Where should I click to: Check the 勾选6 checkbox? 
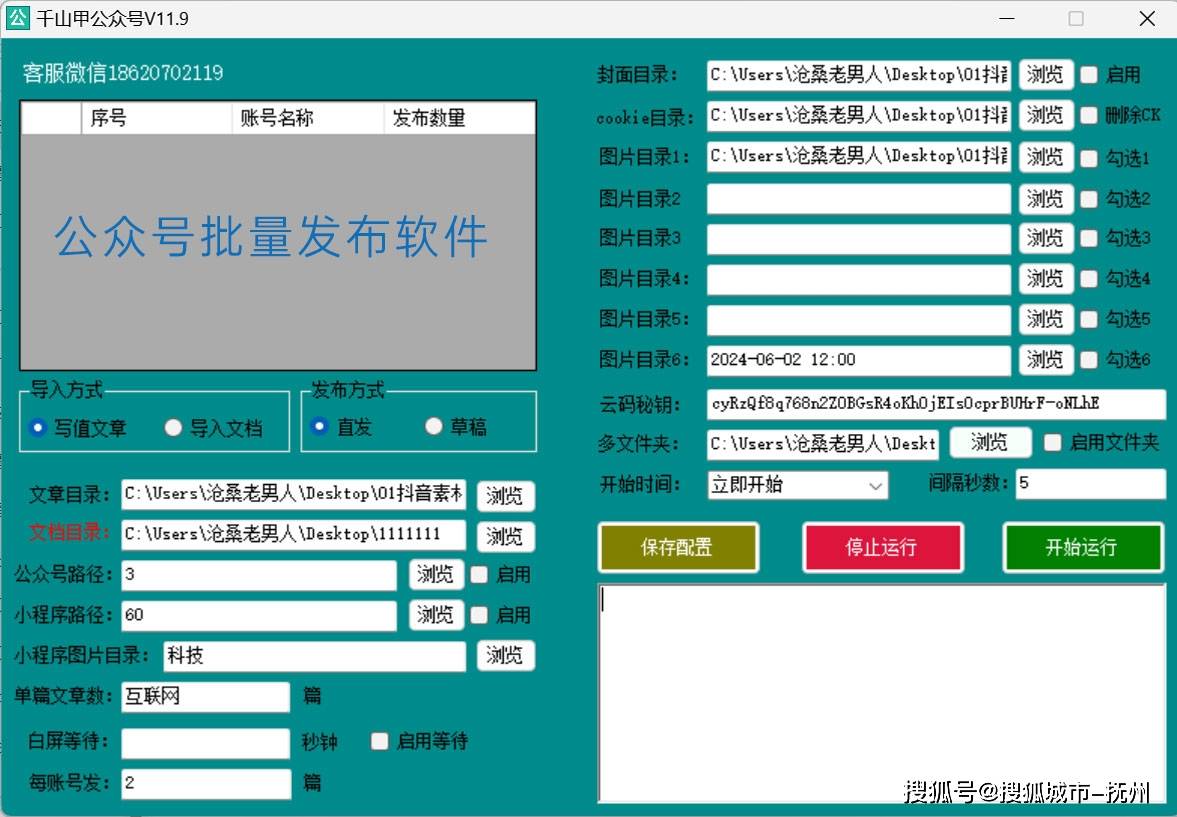tap(1088, 360)
